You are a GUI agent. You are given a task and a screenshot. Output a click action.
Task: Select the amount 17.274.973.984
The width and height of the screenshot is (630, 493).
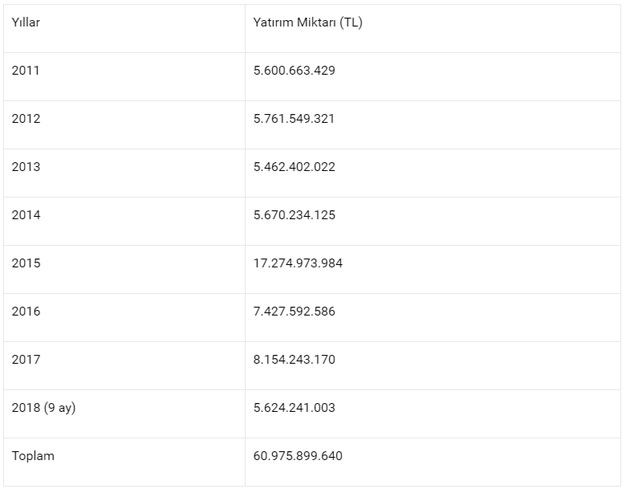(x=298, y=263)
